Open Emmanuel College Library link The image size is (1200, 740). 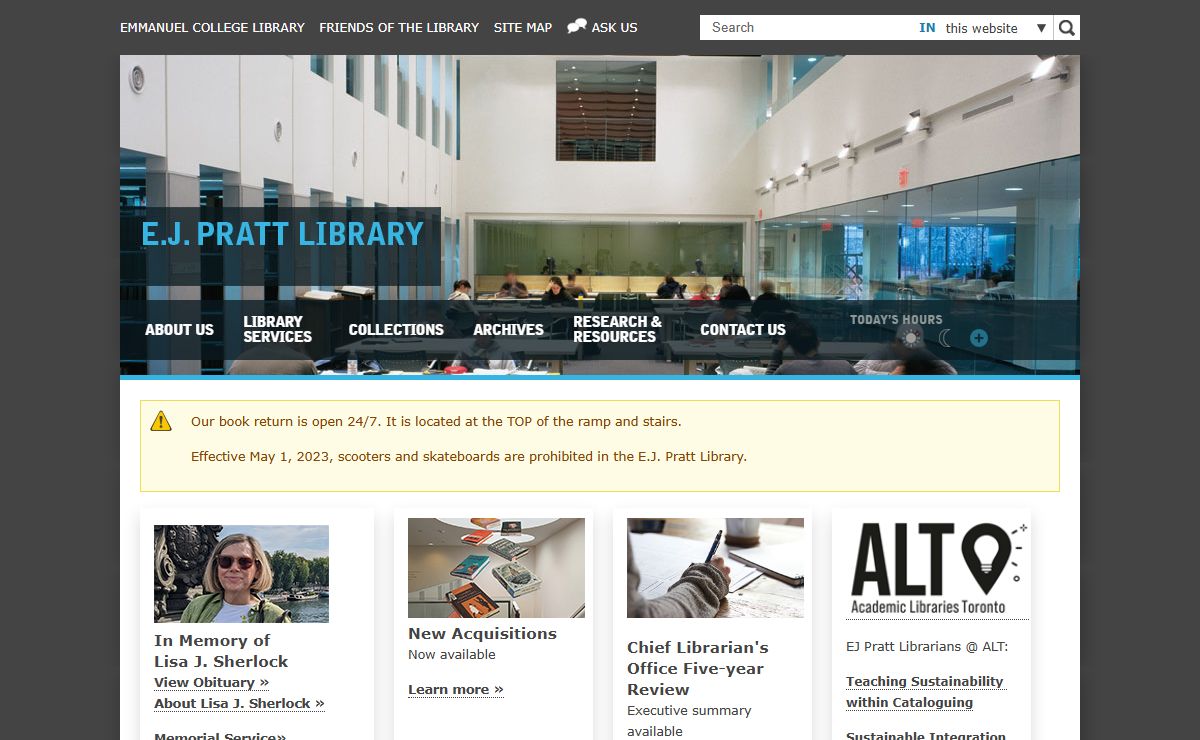pyautogui.click(x=212, y=28)
